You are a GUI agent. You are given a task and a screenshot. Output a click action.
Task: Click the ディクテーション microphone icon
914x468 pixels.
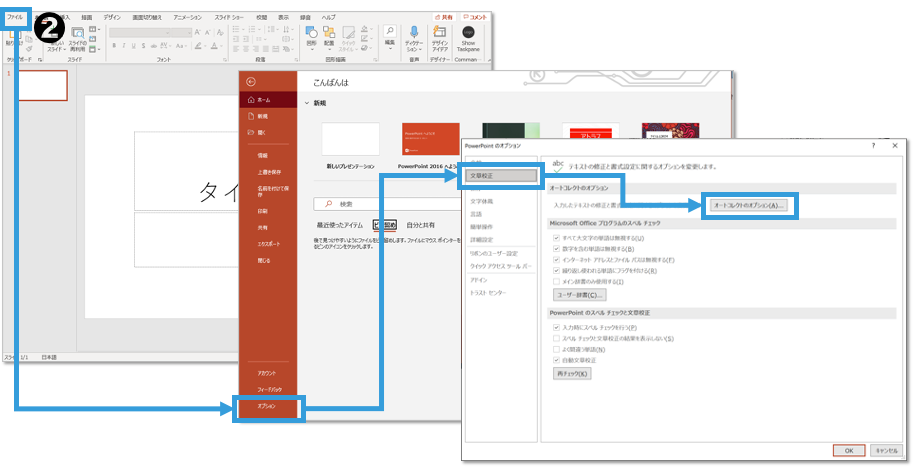[x=413, y=33]
